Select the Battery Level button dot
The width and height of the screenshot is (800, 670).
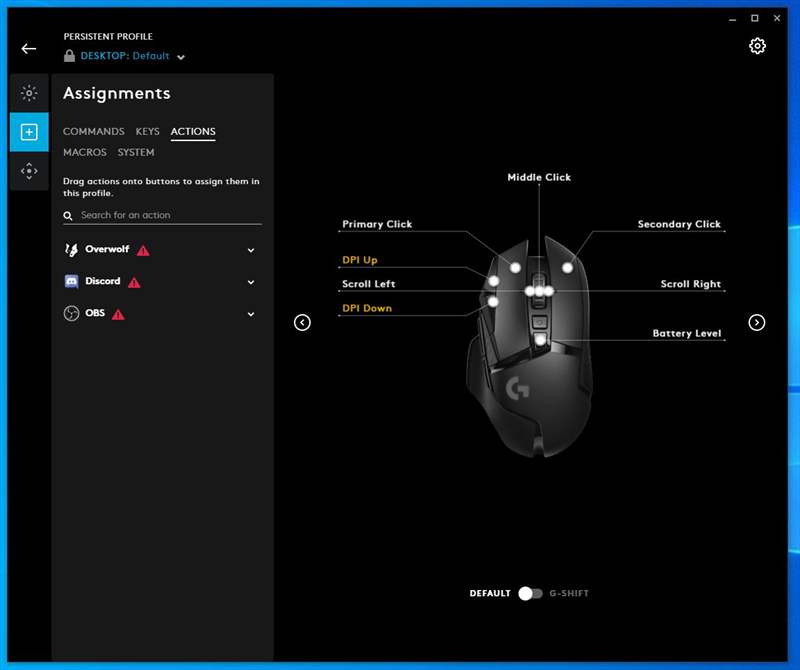click(540, 340)
